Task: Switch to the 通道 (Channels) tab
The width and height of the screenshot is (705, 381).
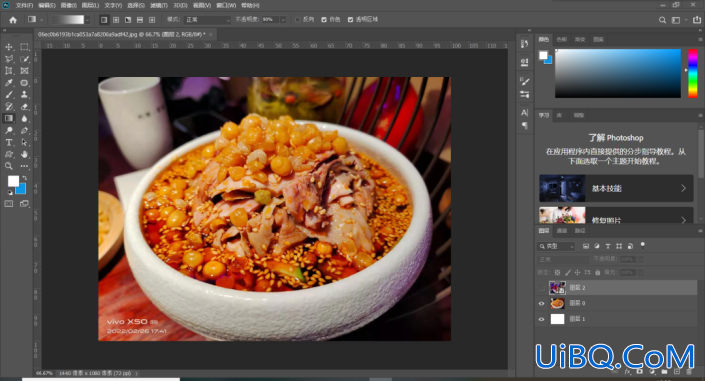Action: tap(562, 231)
